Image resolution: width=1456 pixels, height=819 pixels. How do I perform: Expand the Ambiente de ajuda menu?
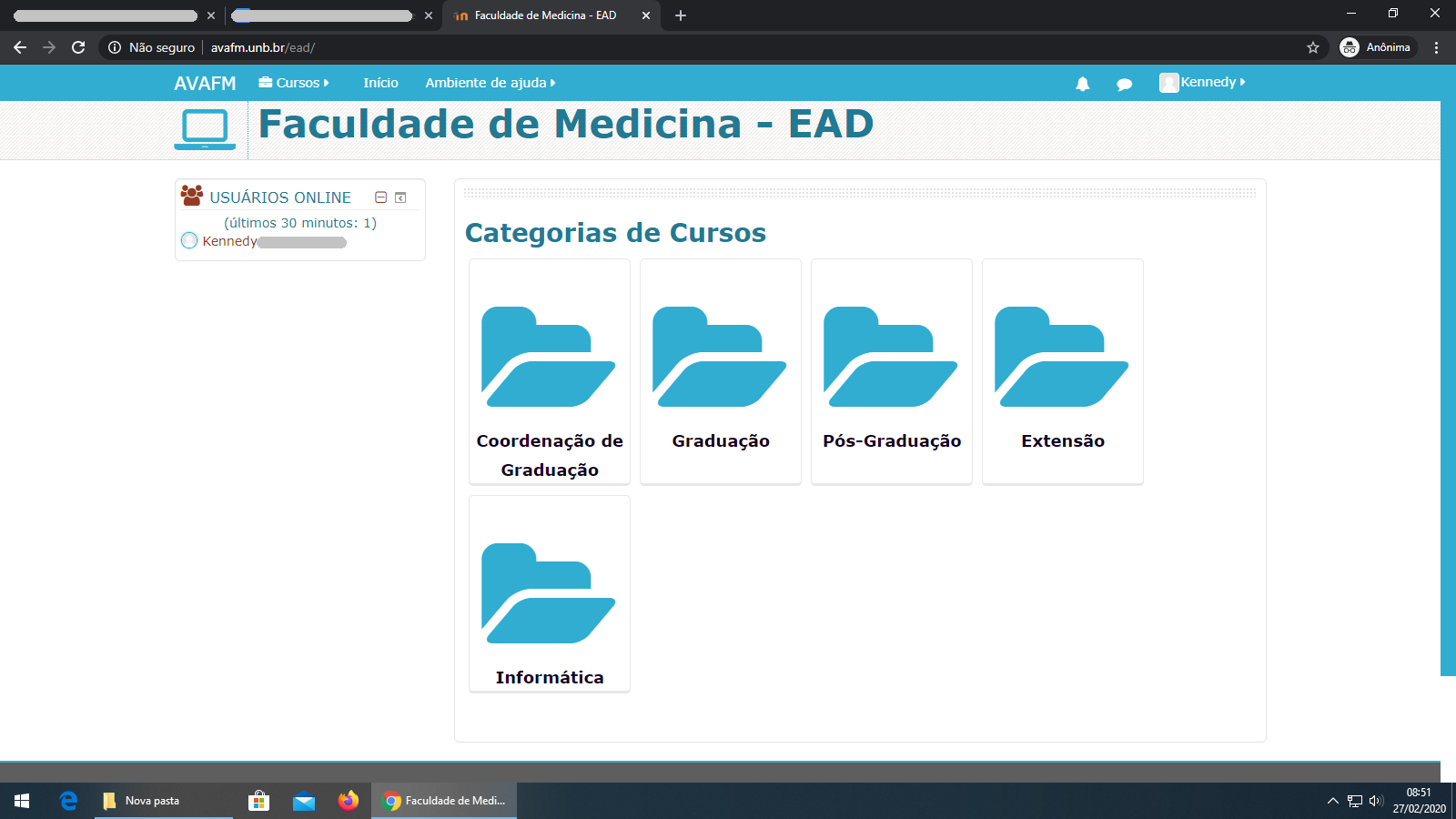click(490, 83)
